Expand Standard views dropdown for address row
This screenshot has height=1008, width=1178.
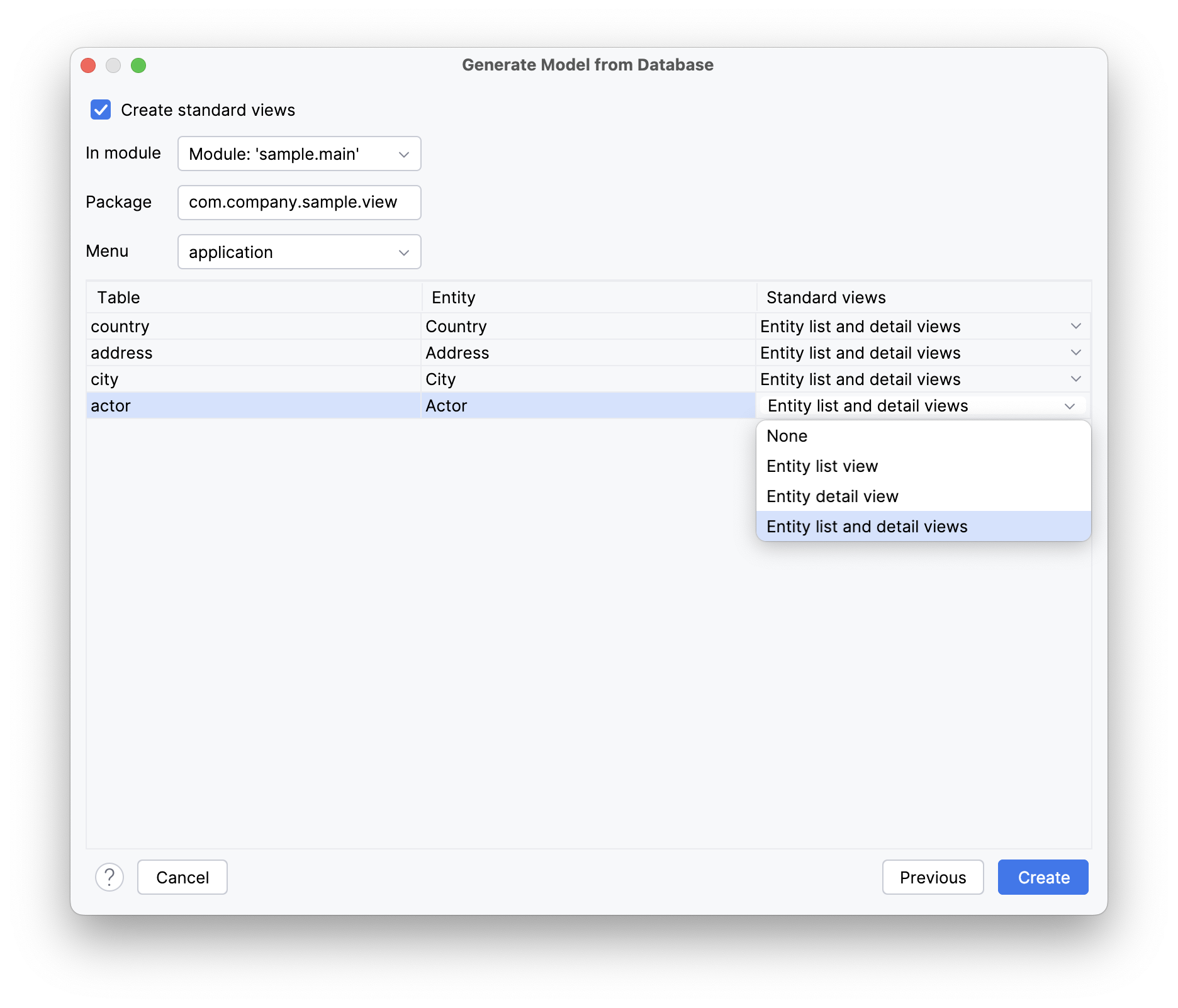1076,352
